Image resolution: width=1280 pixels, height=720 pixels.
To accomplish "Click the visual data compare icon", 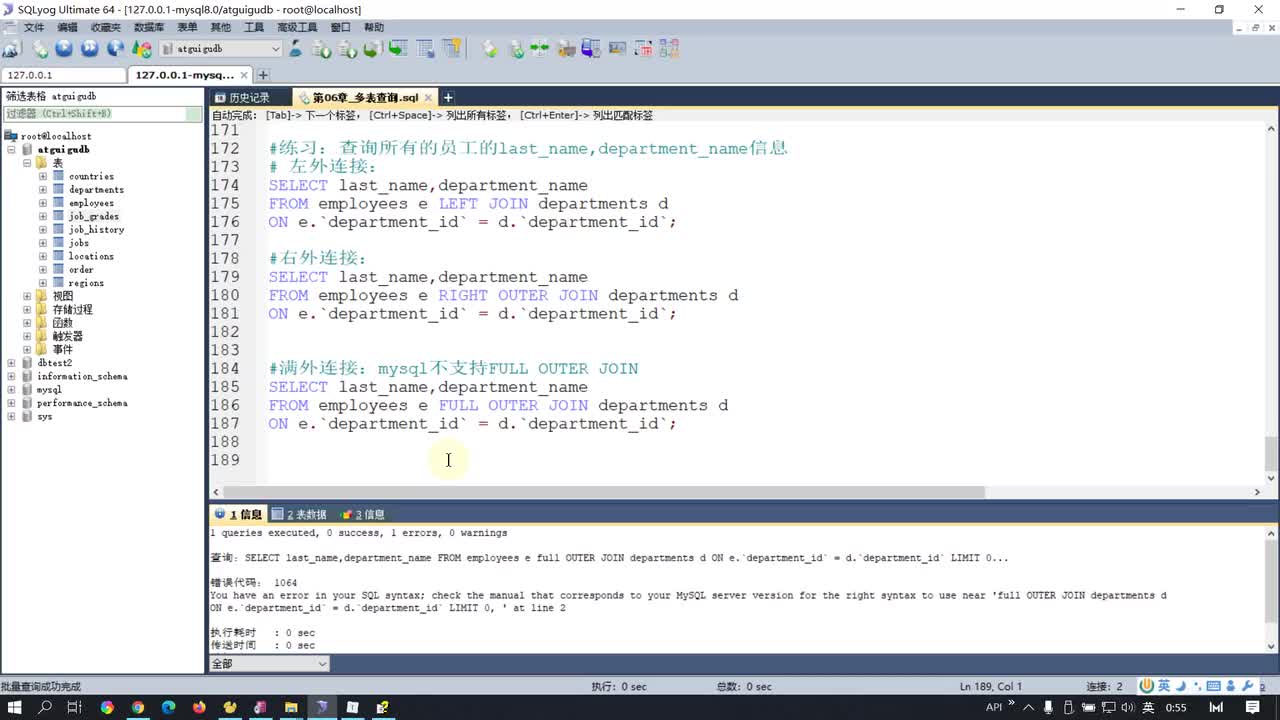I will pos(617,48).
